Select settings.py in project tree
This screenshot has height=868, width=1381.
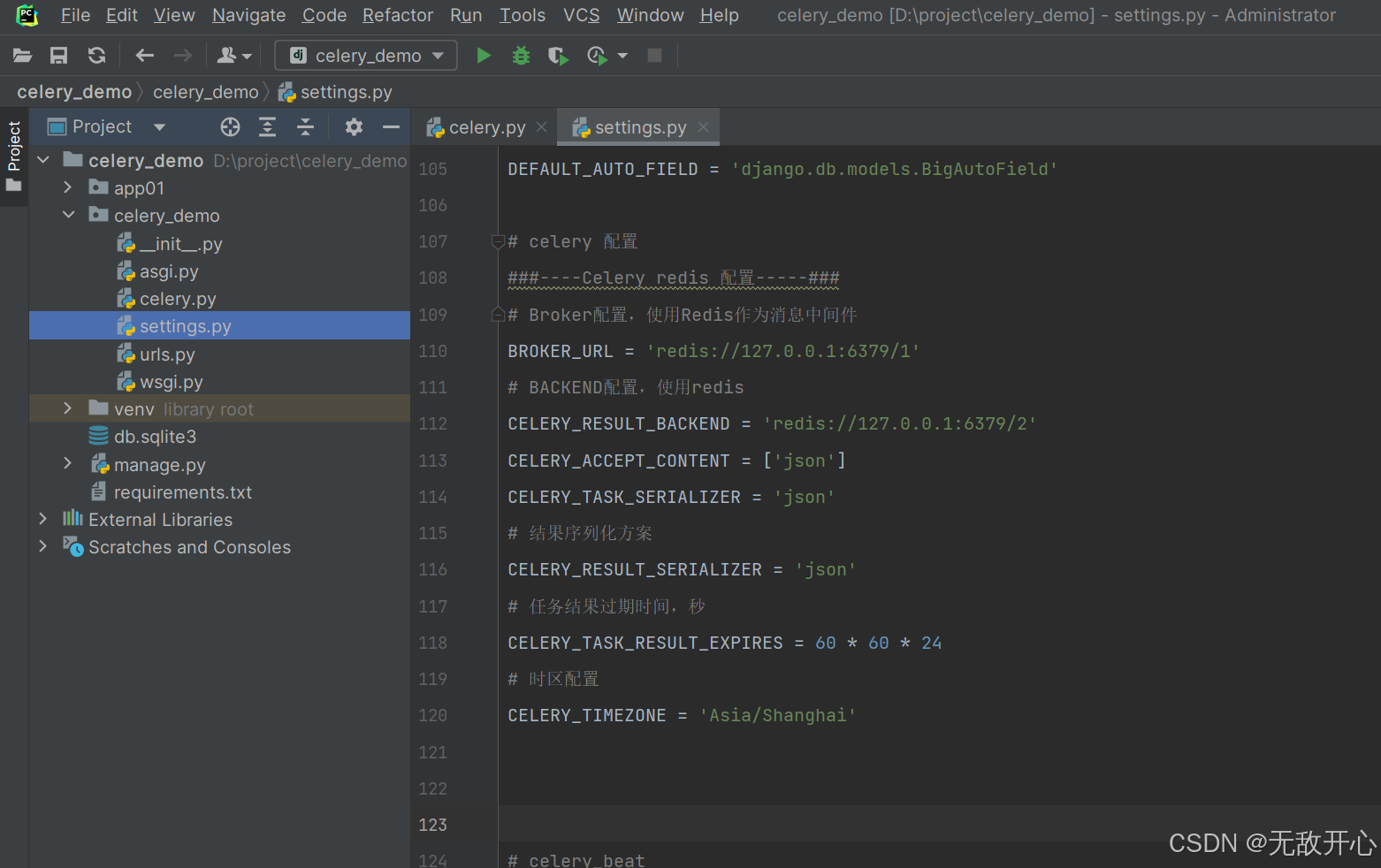[219, 326]
